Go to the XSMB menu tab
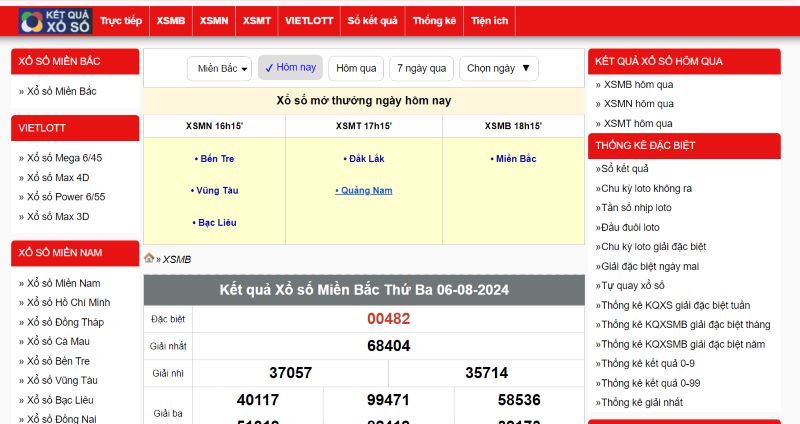The width and height of the screenshot is (800, 424). coord(170,20)
